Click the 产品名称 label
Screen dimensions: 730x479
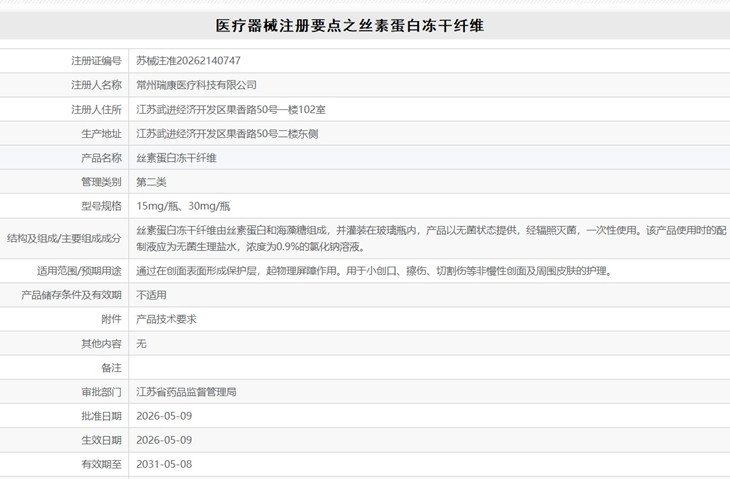(101, 158)
